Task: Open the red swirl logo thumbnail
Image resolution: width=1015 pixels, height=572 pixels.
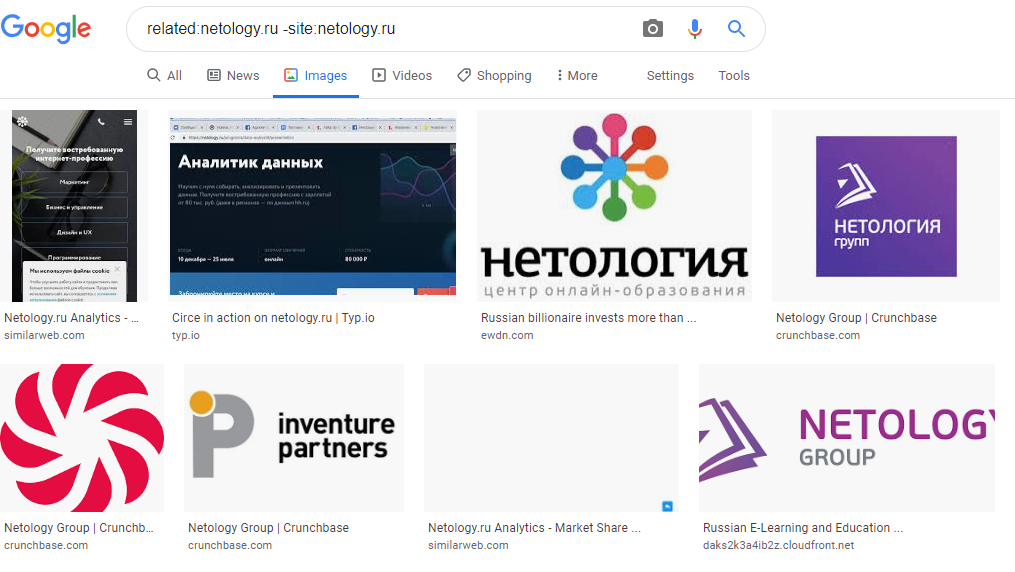Action: pyautogui.click(x=82, y=437)
